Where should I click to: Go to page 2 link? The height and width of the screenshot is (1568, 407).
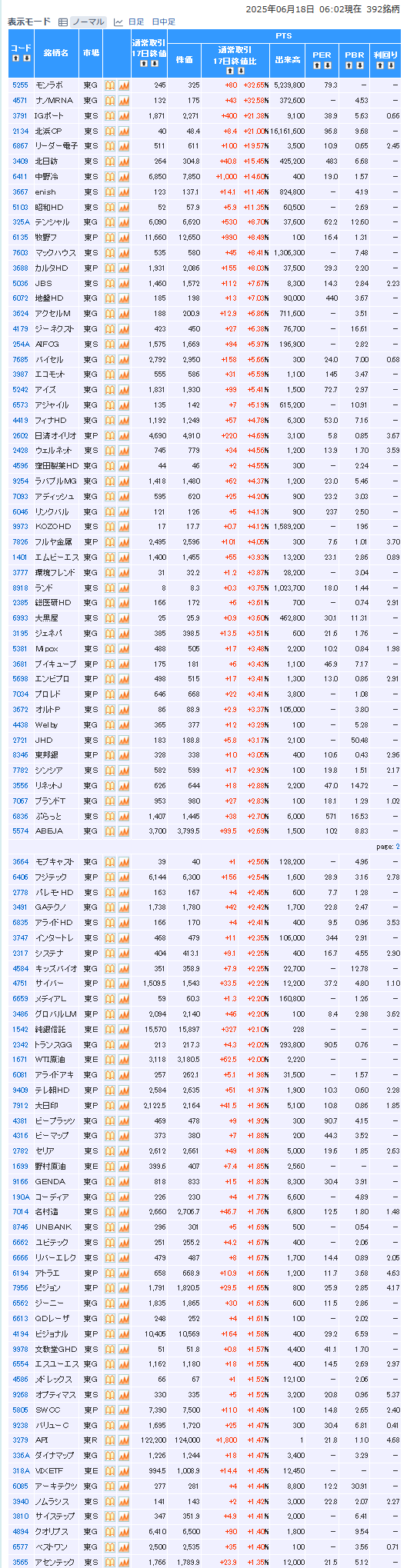(x=397, y=846)
